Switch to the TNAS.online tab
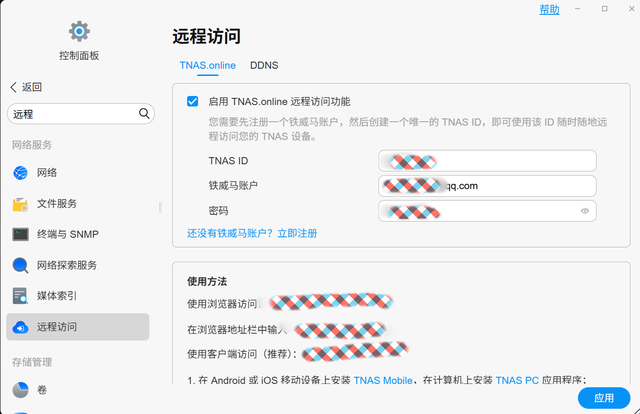Viewport: 640px width, 414px height. click(x=208, y=65)
